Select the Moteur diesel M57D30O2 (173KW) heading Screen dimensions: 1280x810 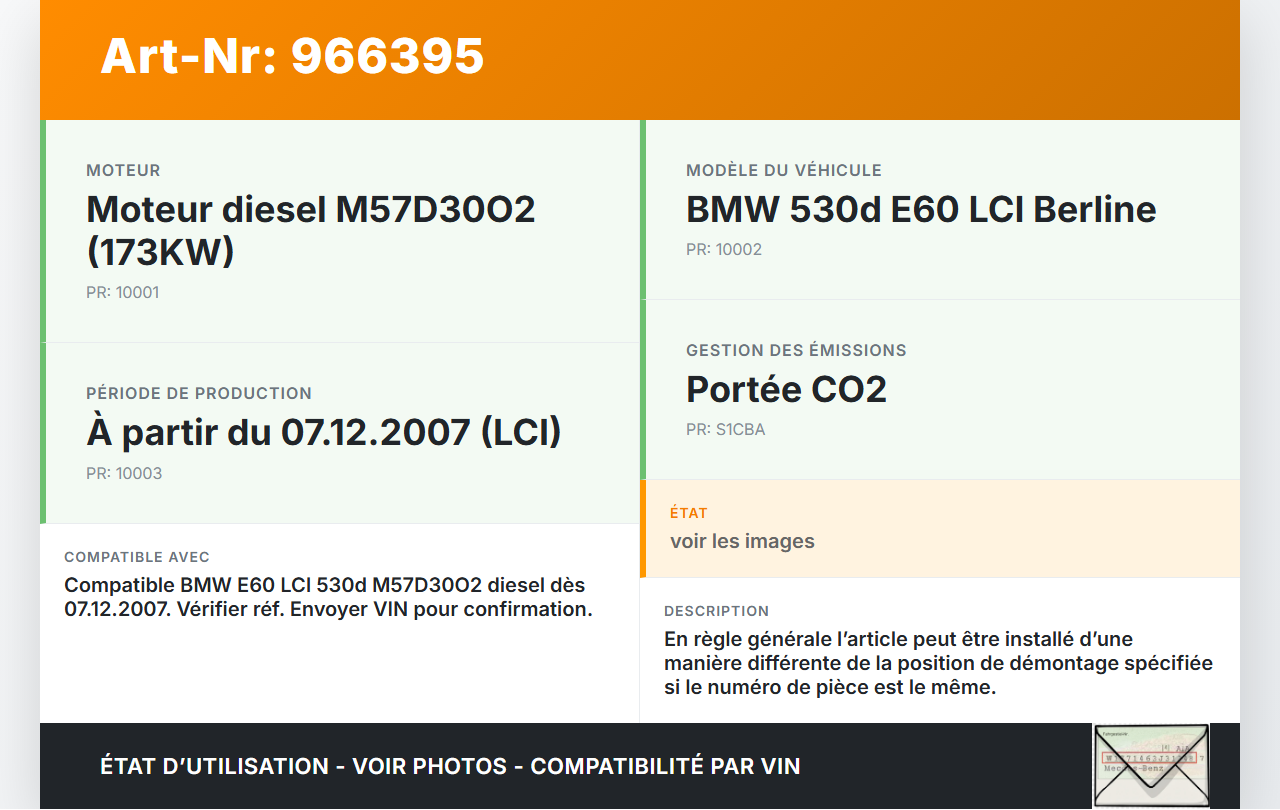(x=310, y=230)
